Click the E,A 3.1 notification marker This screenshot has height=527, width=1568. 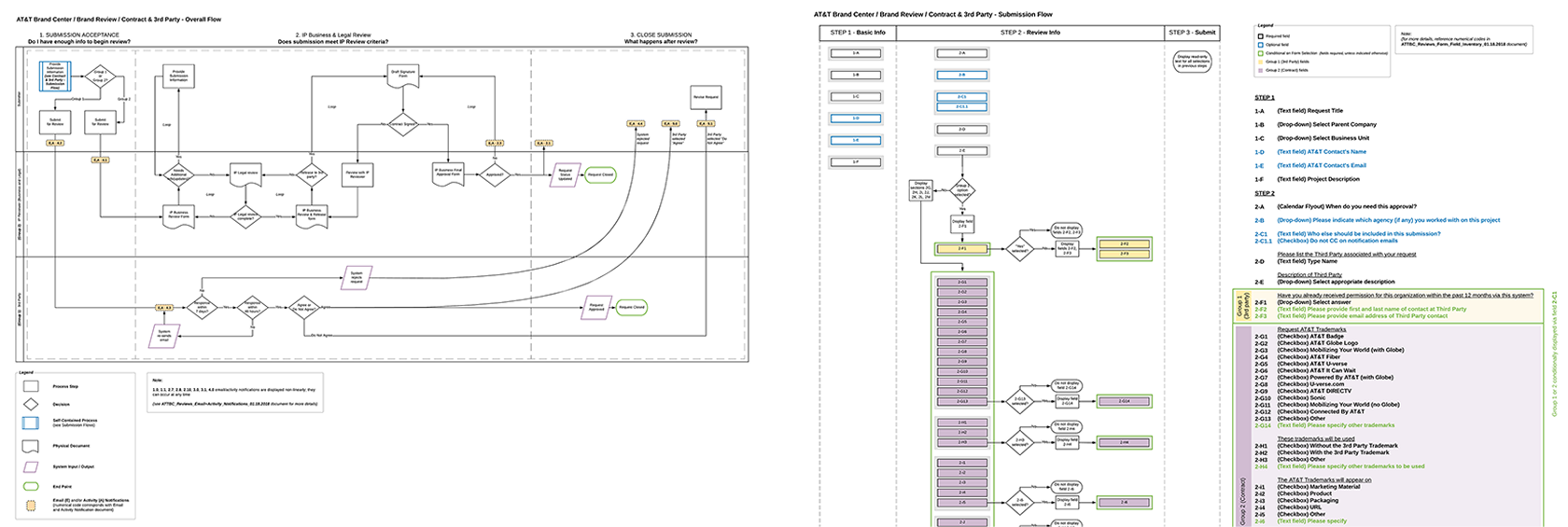point(544,143)
